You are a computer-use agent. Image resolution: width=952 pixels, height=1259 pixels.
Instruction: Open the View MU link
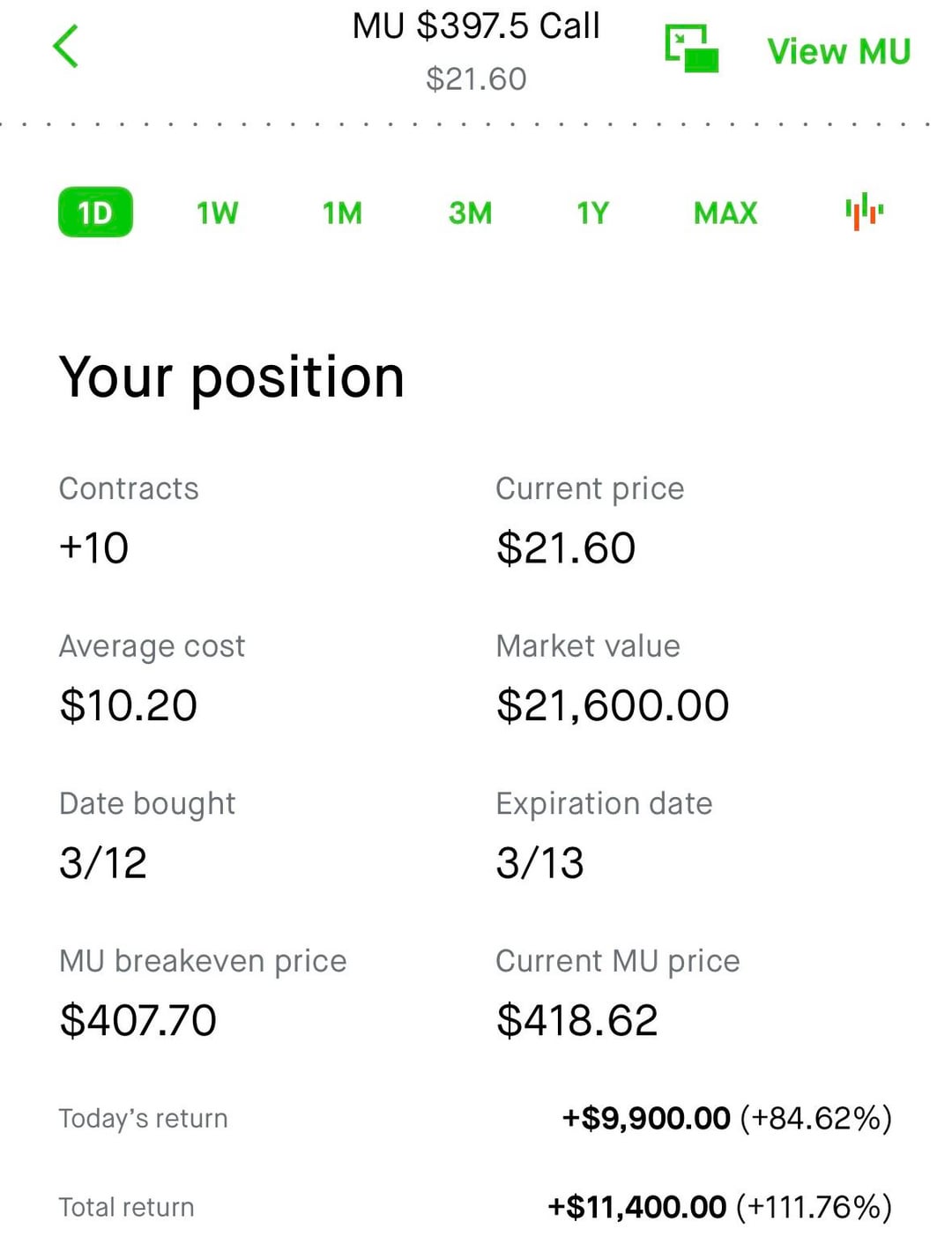pyautogui.click(x=838, y=51)
